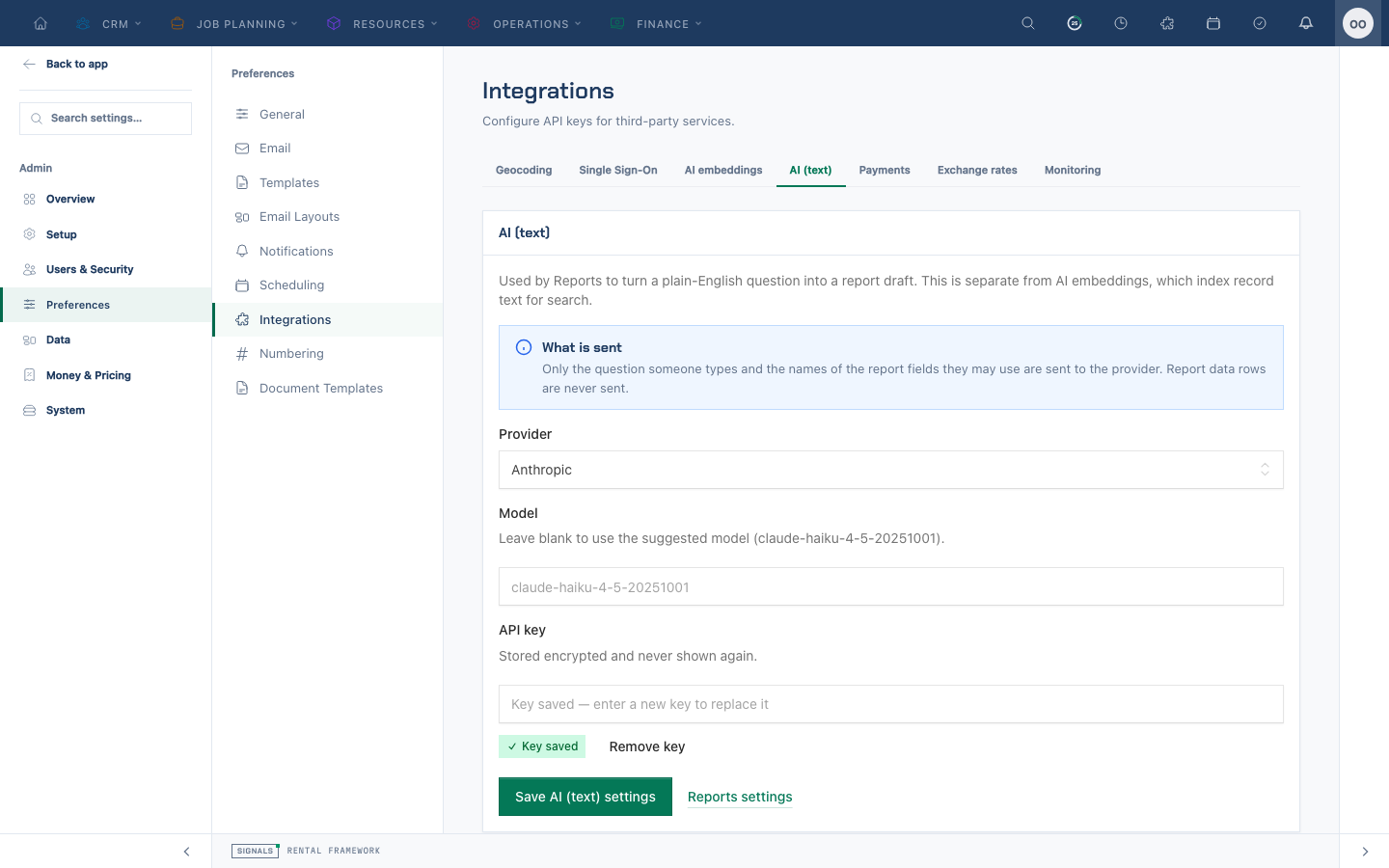Open the calendar icon in top bar

click(x=1213, y=23)
